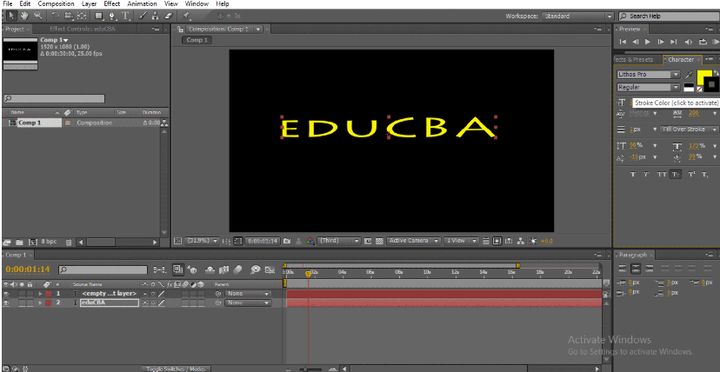Toggle Live Update in timeline header
Image resolution: width=720 pixels, height=372 pixels.
tap(178, 270)
